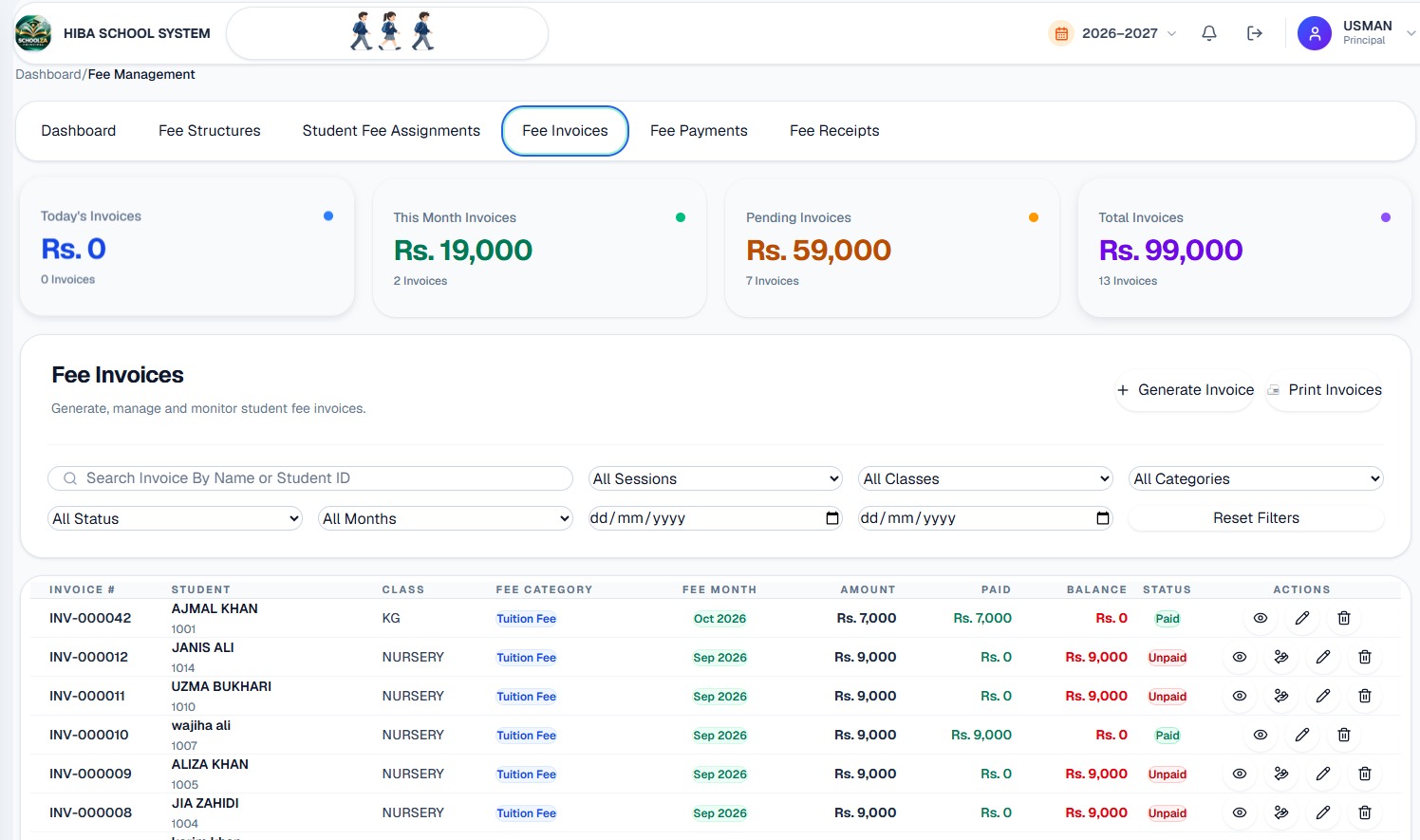This screenshot has height=840, width=1420.
Task: Click the Hiba School System logo
Action: coord(33,33)
